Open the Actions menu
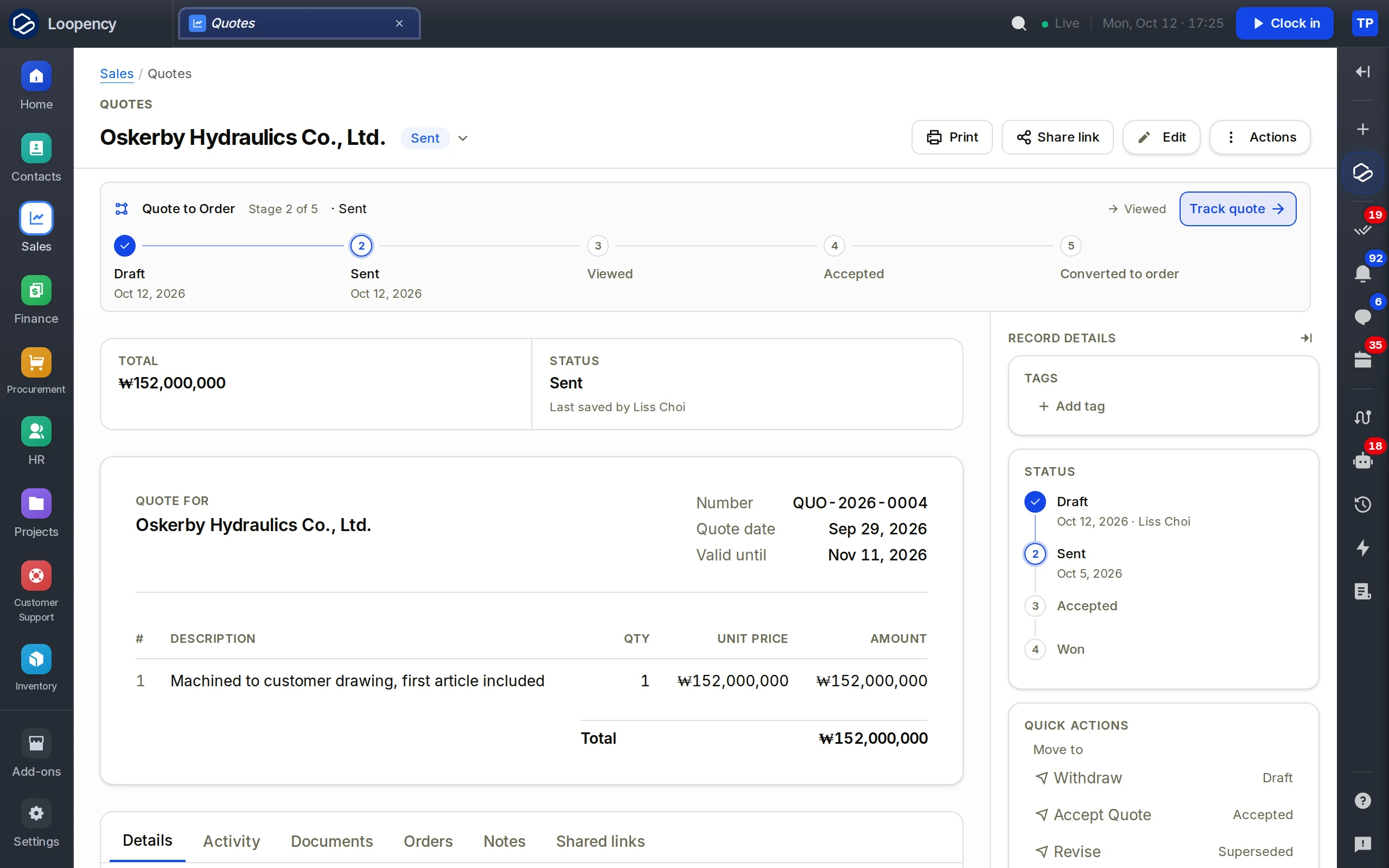This screenshot has width=1389, height=868. point(1260,137)
